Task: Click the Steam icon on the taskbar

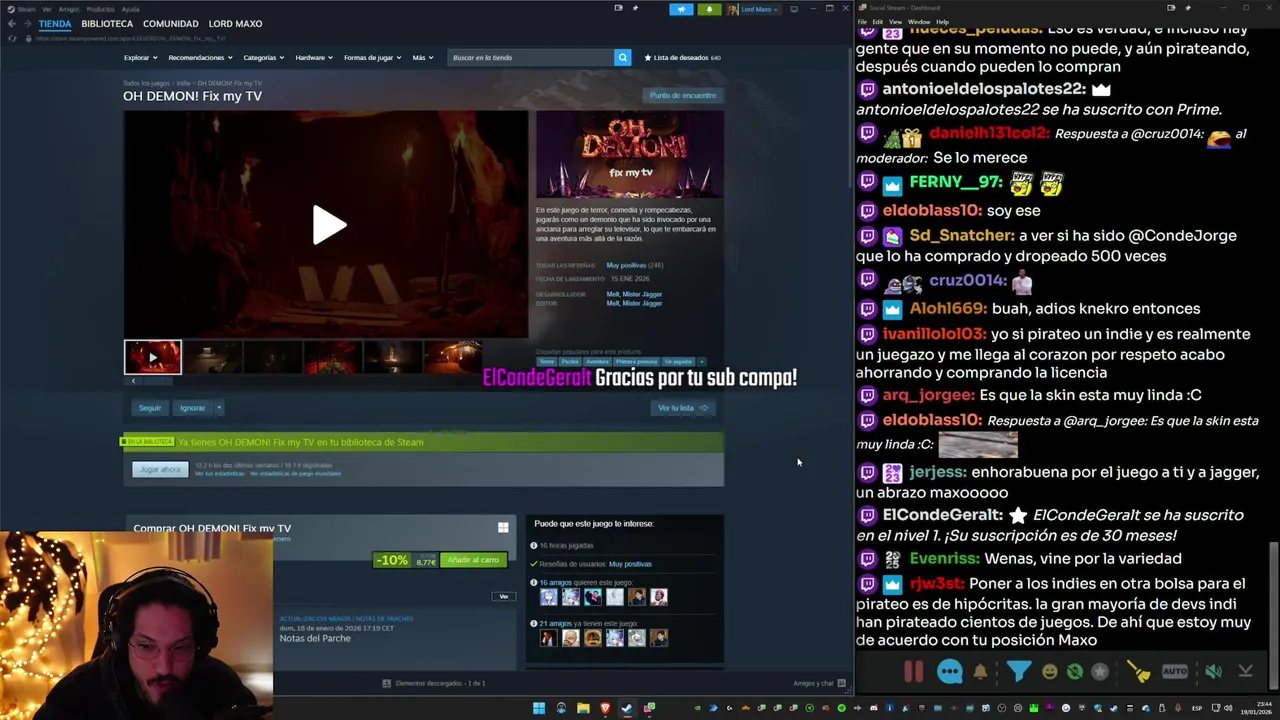Action: point(627,708)
